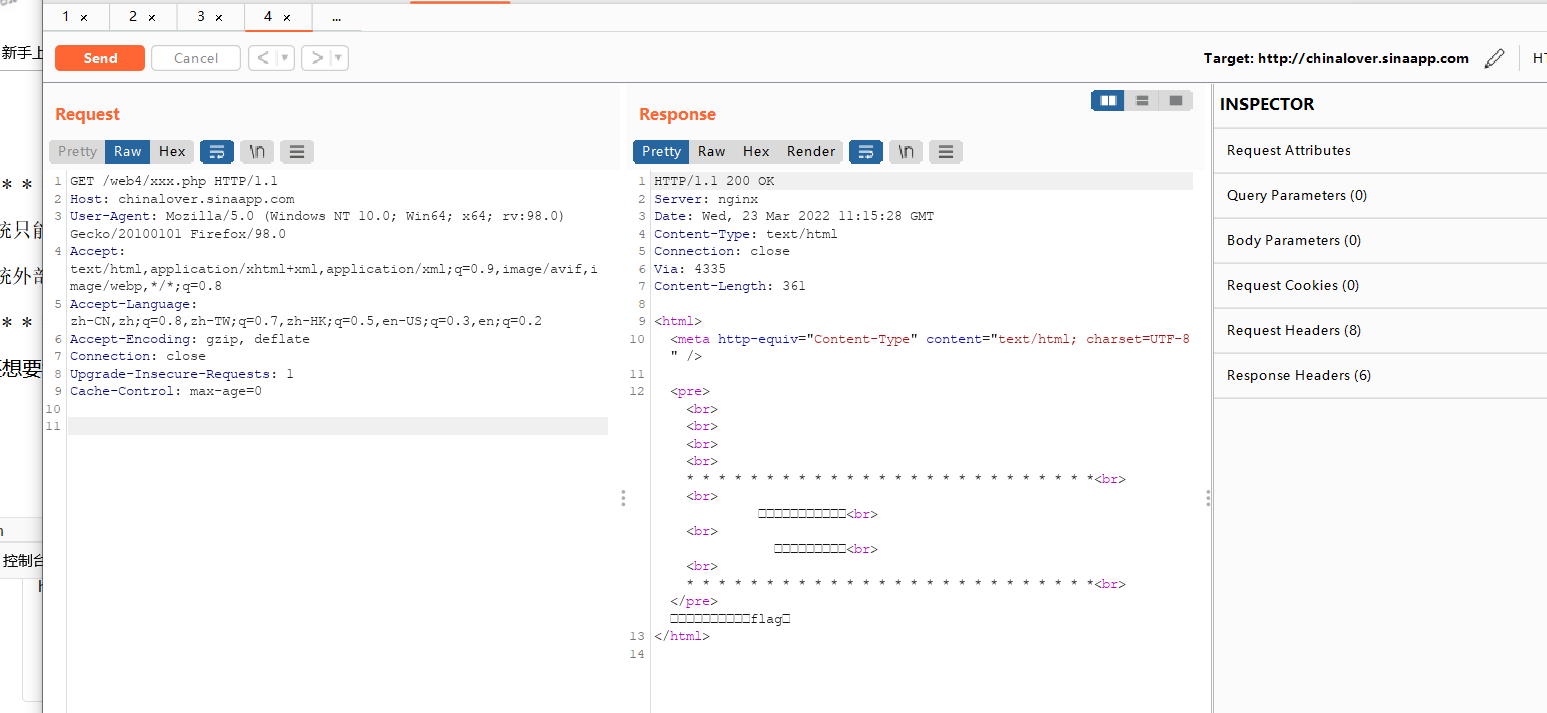The width and height of the screenshot is (1547, 713).
Task: Toggle show non-printable characters in Request panel
Action: 257,152
